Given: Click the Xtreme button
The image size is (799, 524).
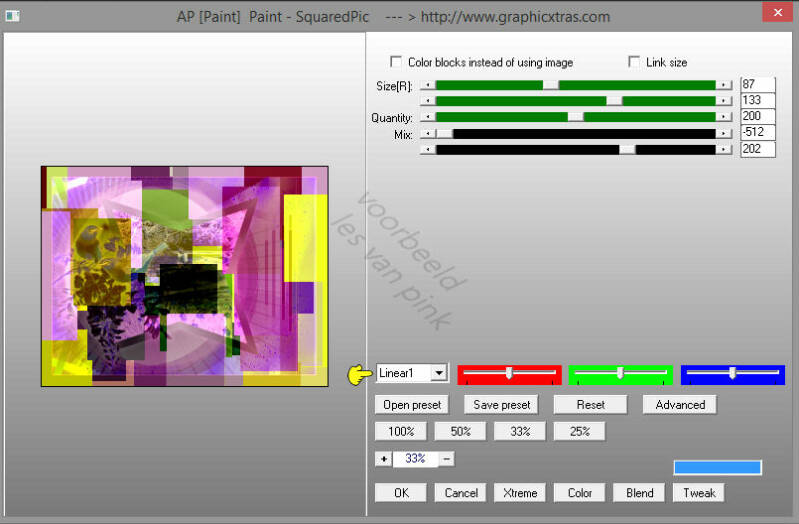Looking at the screenshot, I should pos(520,493).
